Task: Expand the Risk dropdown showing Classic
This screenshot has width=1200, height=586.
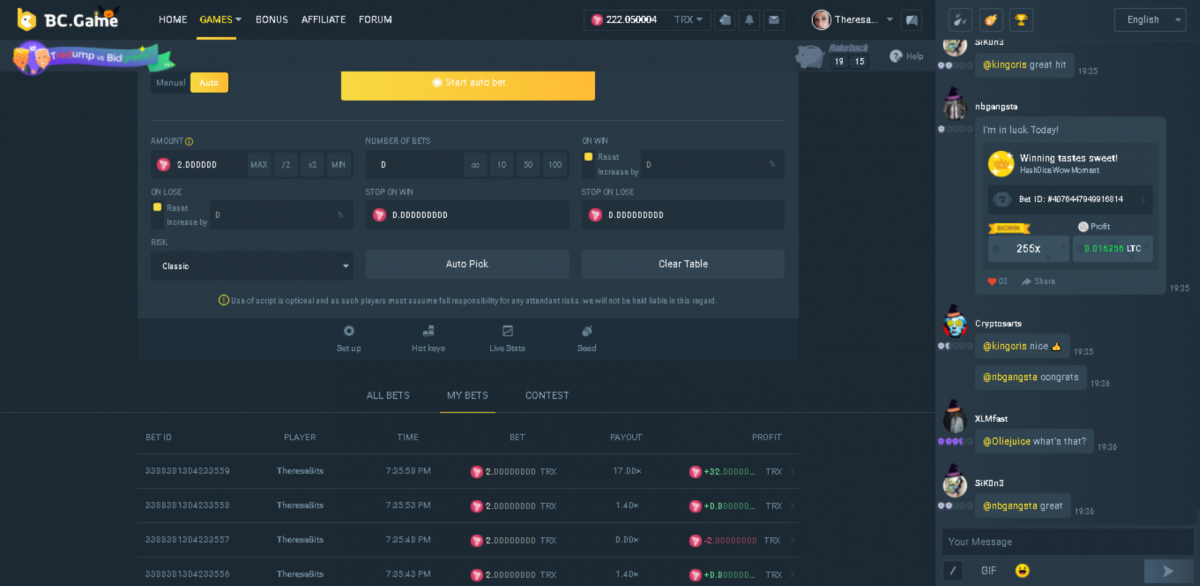Action: 251,266
